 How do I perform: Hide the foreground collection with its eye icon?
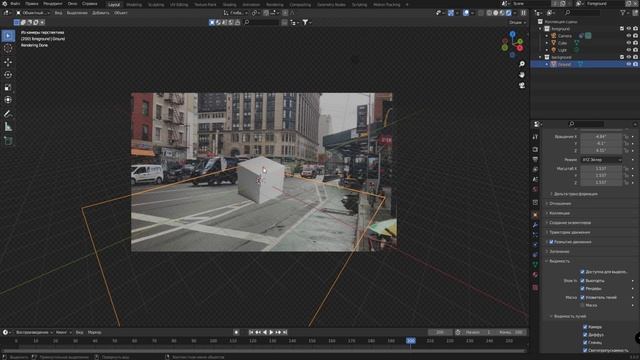point(629,29)
